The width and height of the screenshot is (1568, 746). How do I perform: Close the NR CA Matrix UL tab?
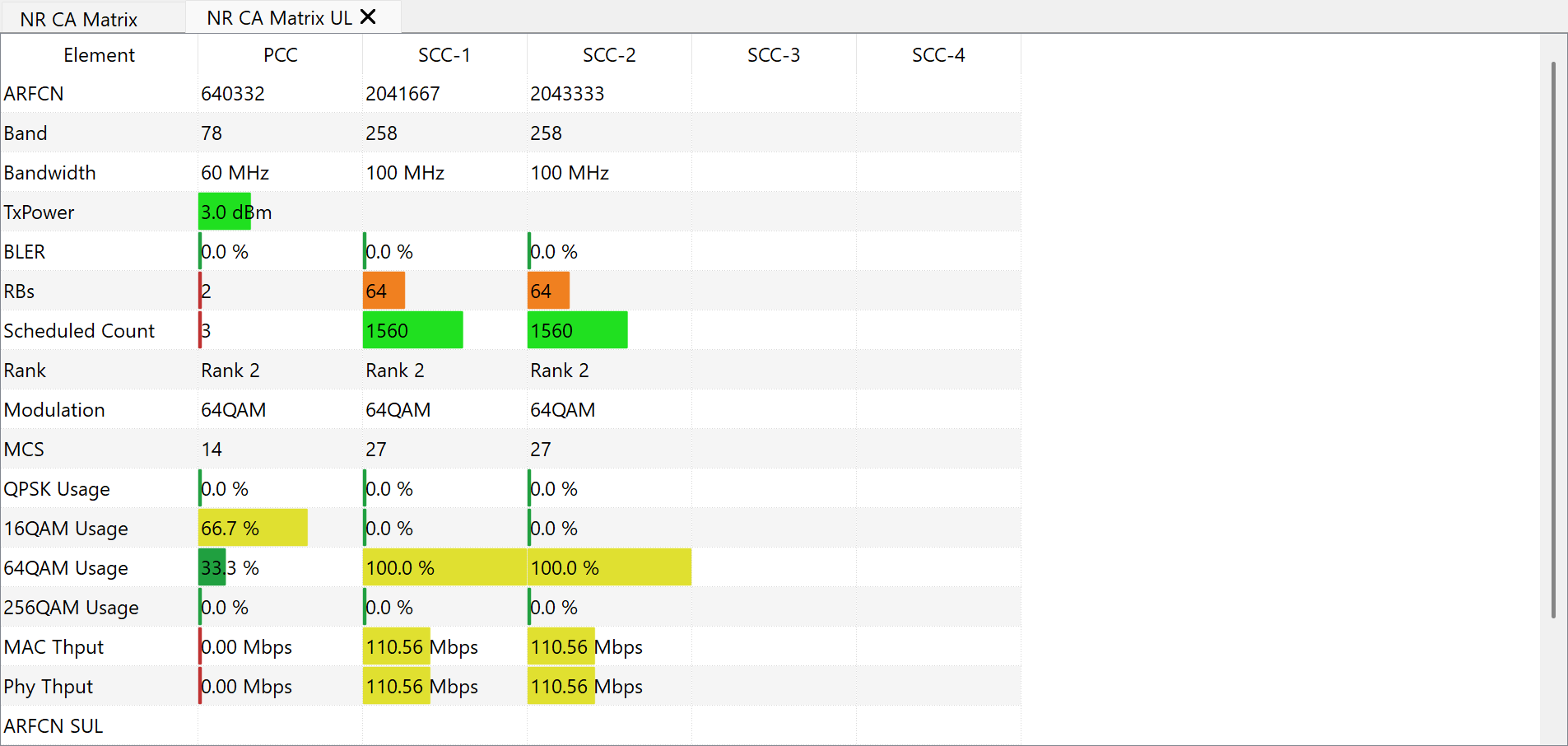click(x=368, y=17)
